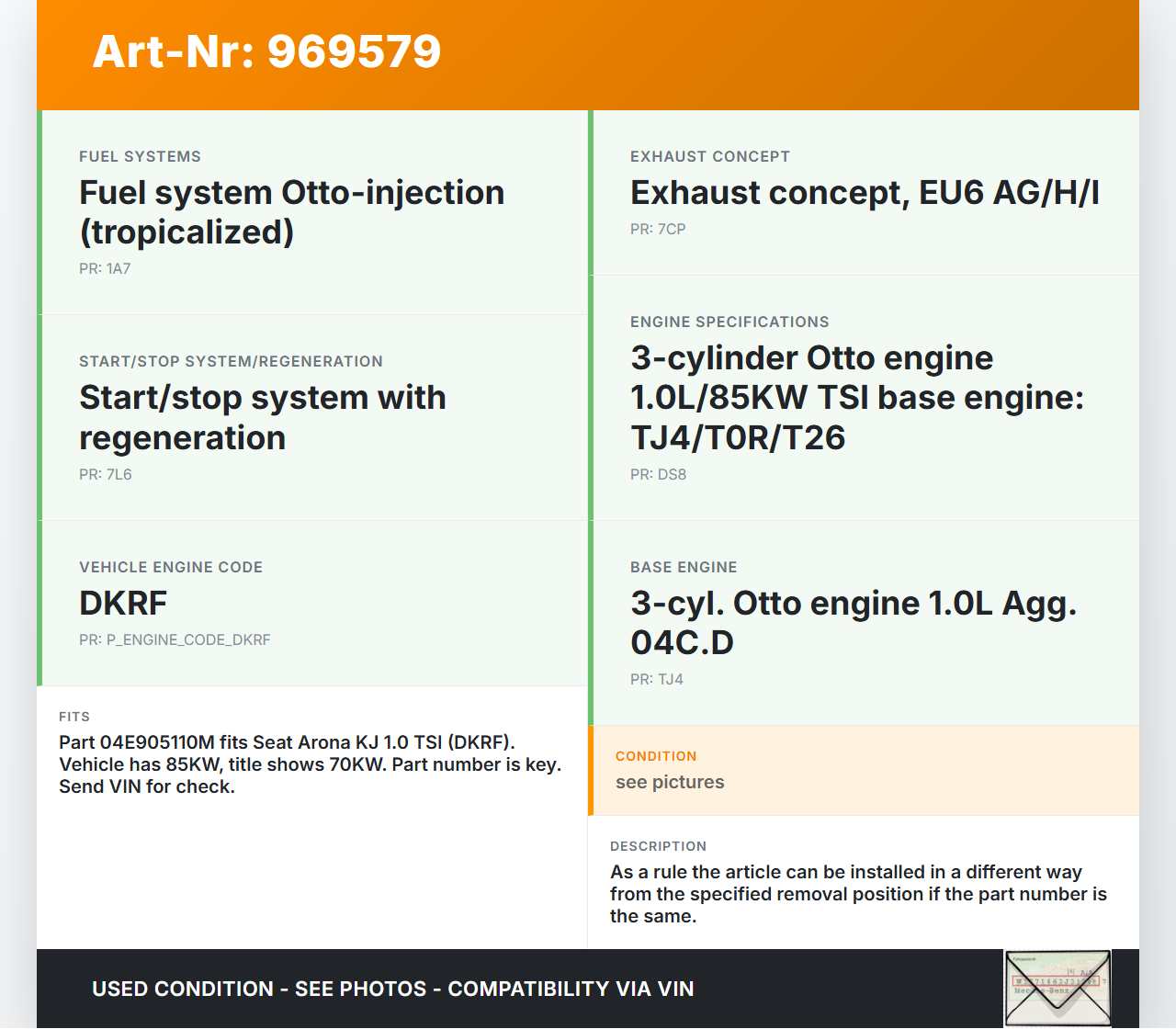Select the Base Engine 04C.D text
The width and height of the screenshot is (1176, 1029).
[853, 622]
